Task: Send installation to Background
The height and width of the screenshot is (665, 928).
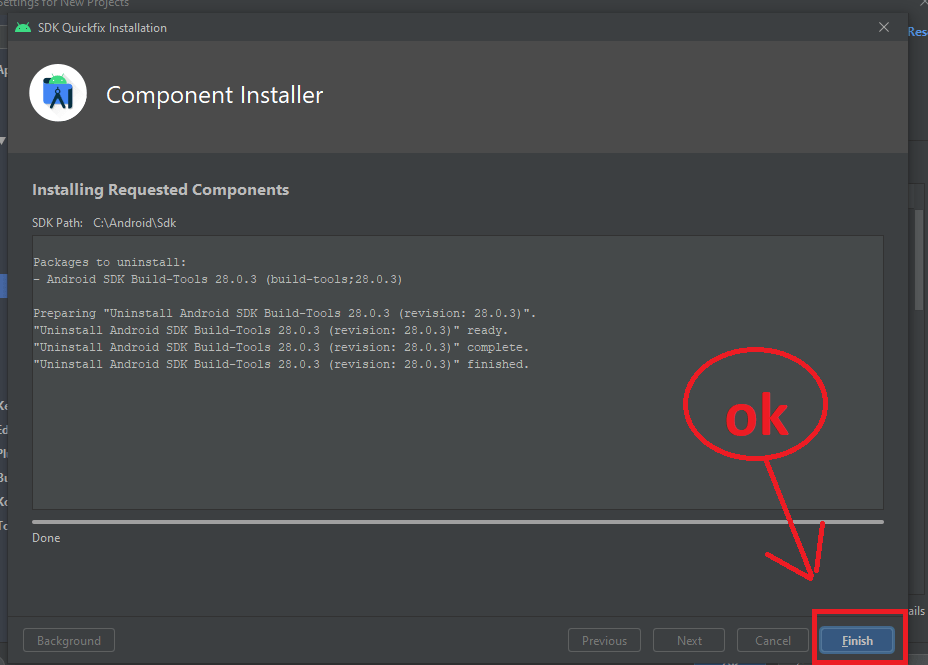Action: (68, 640)
